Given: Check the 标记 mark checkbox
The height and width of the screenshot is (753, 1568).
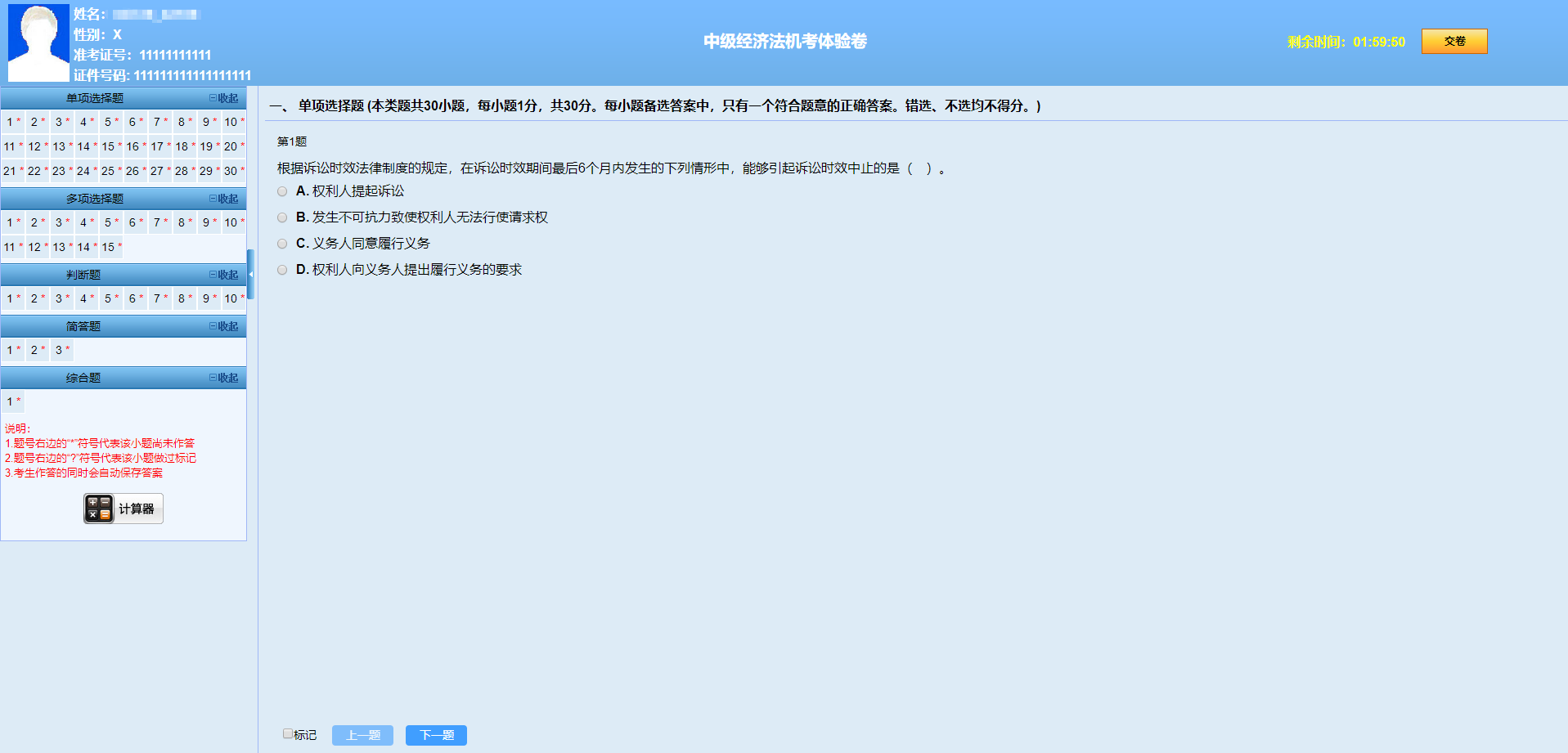Looking at the screenshot, I should tap(288, 733).
